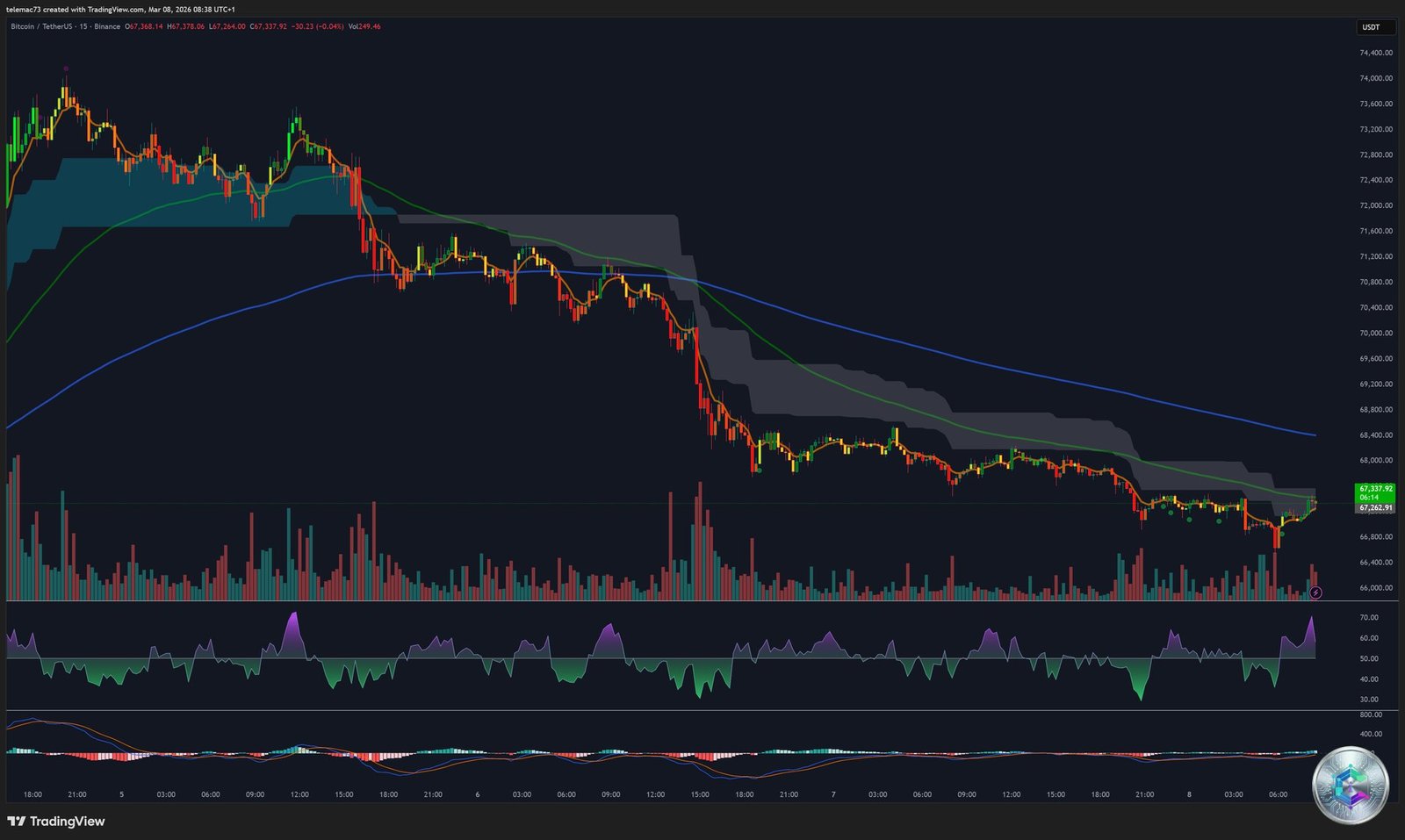Click the TradingView logo in bottom corner

(x=54, y=822)
